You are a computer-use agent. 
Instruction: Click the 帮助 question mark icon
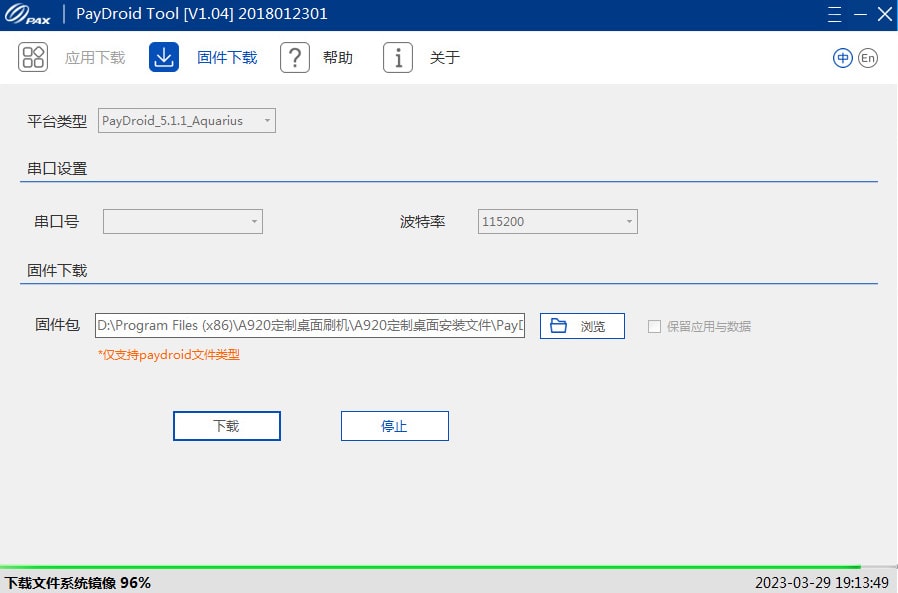pos(295,57)
